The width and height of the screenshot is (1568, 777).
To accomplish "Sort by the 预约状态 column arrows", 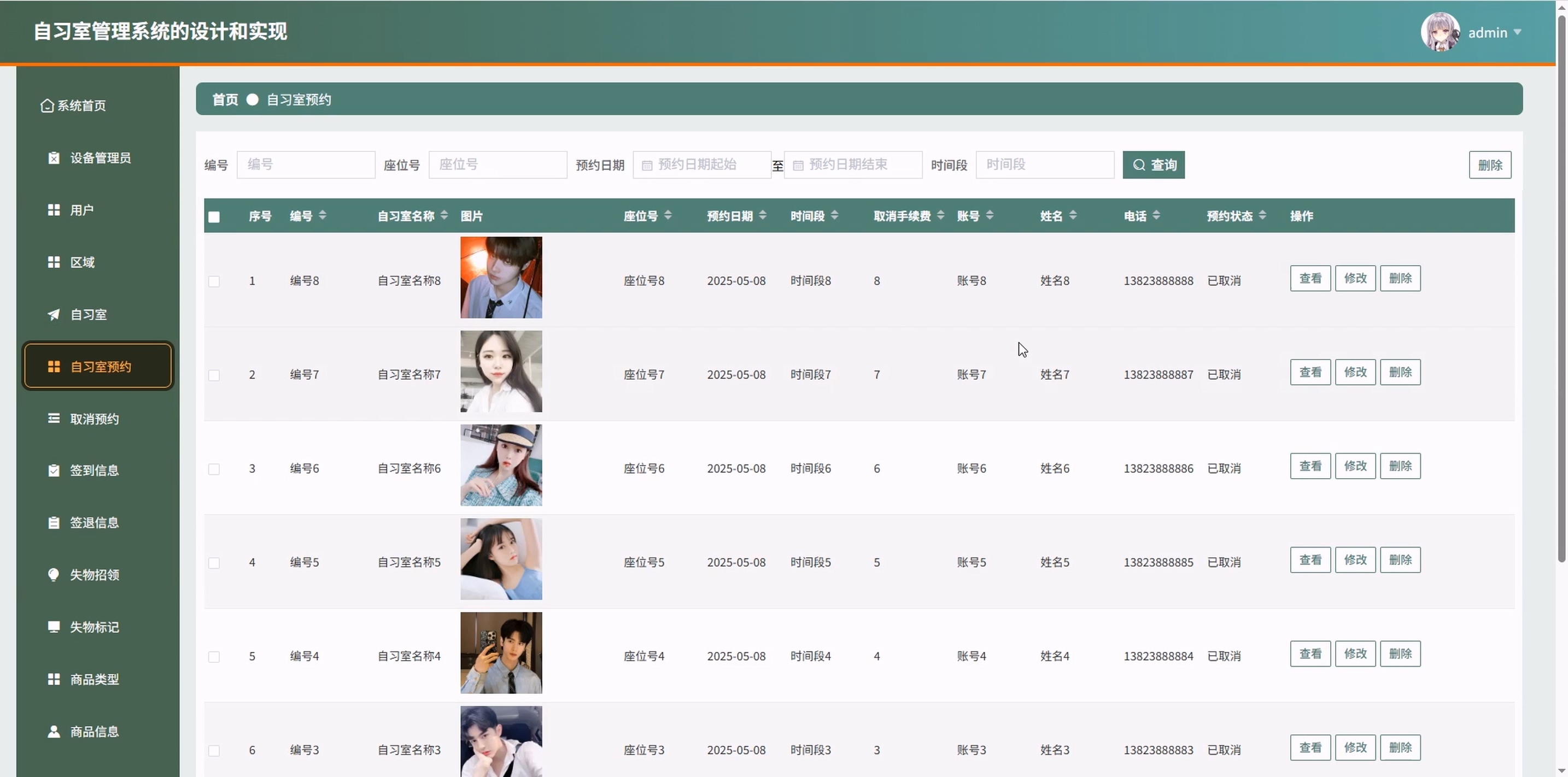I will (1262, 215).
